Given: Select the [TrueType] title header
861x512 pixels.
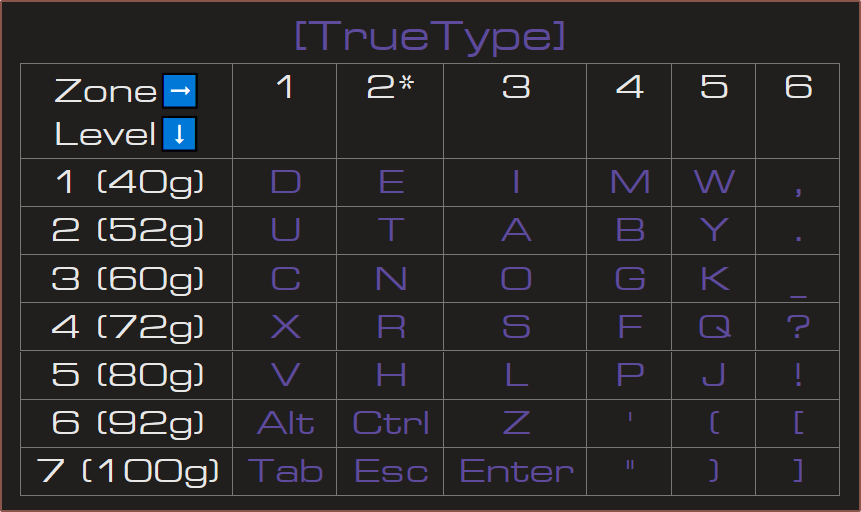Looking at the screenshot, I should 430,37.
